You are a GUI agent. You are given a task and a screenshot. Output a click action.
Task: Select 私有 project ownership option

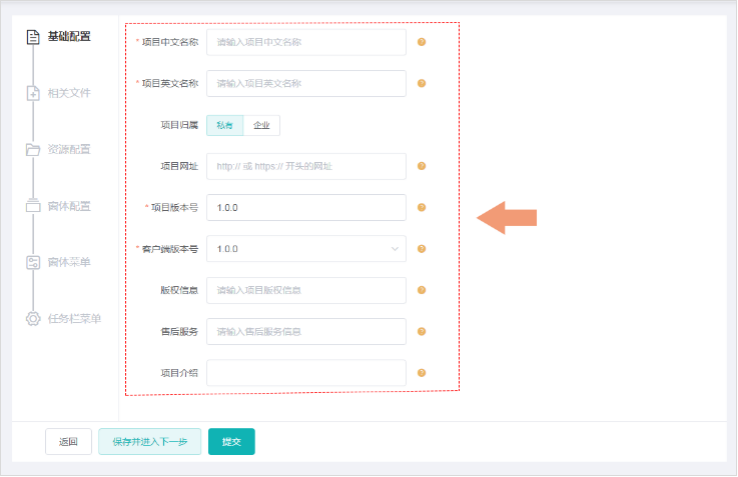coord(224,125)
